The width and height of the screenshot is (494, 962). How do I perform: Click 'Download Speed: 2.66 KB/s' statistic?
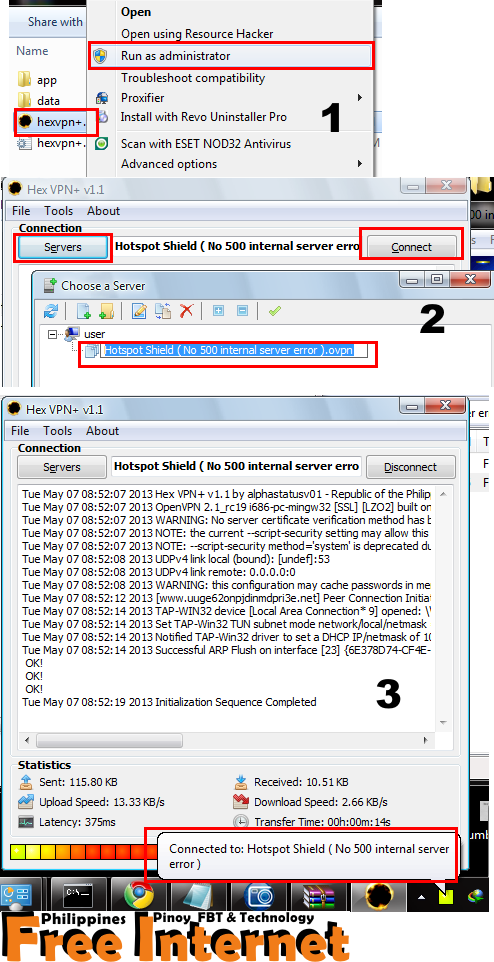[x=320, y=802]
